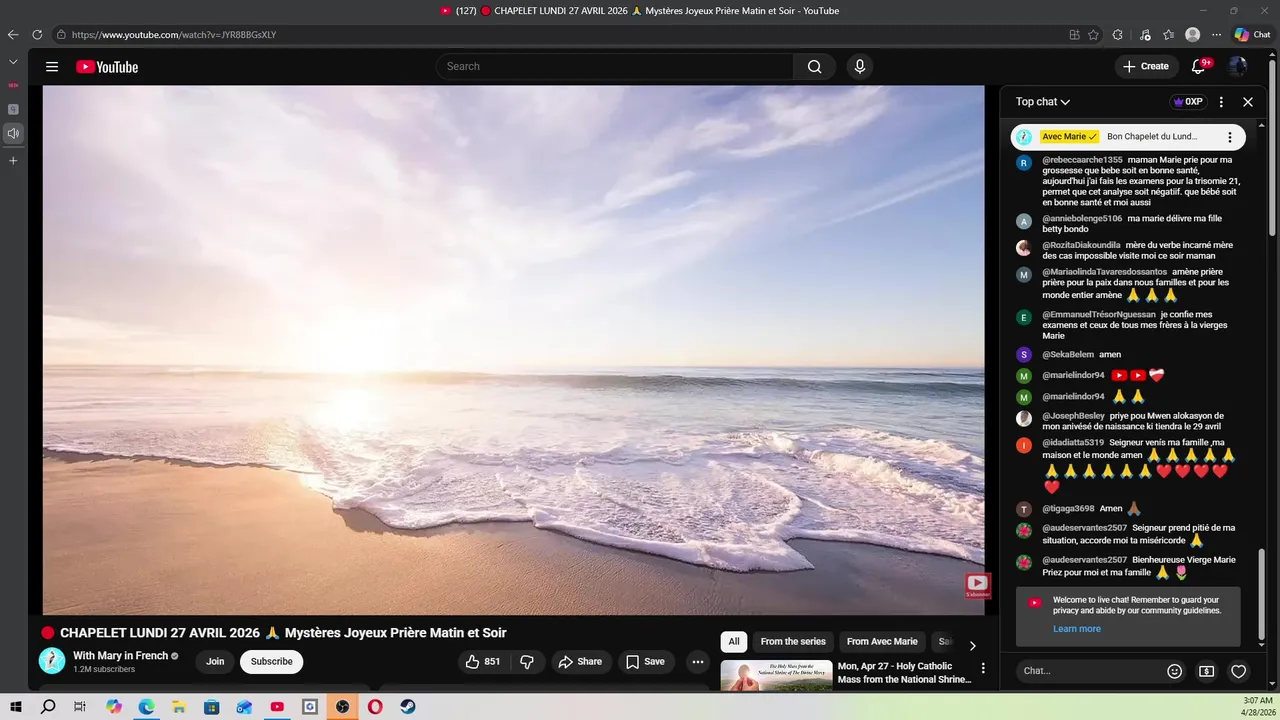Launch Steam from the taskbar
1280x720 pixels.
pos(408,706)
